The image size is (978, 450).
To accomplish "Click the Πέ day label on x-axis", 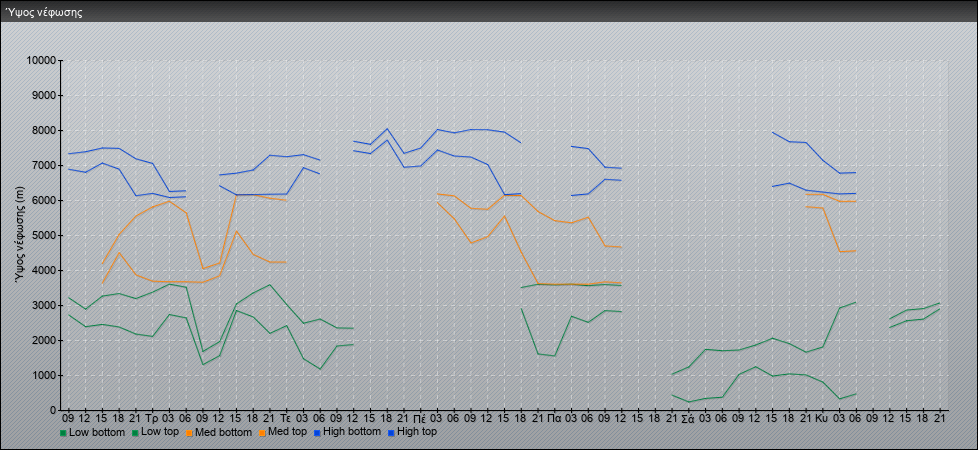I will (x=420, y=418).
